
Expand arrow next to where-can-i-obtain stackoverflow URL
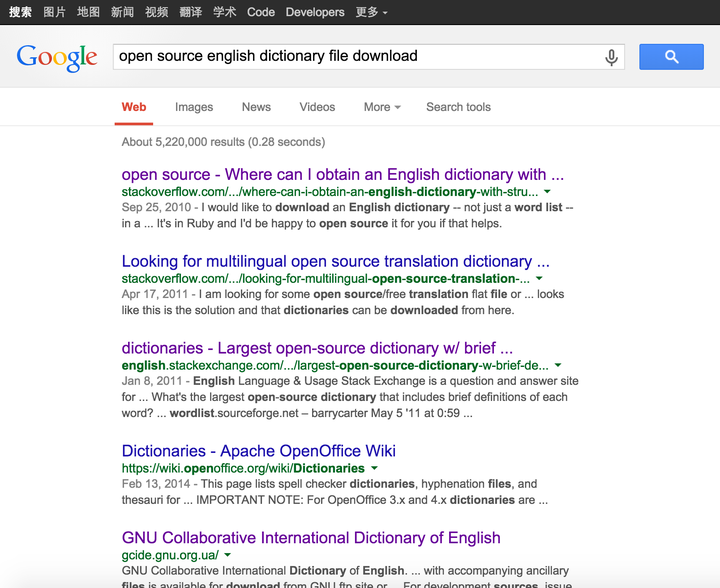(547, 191)
